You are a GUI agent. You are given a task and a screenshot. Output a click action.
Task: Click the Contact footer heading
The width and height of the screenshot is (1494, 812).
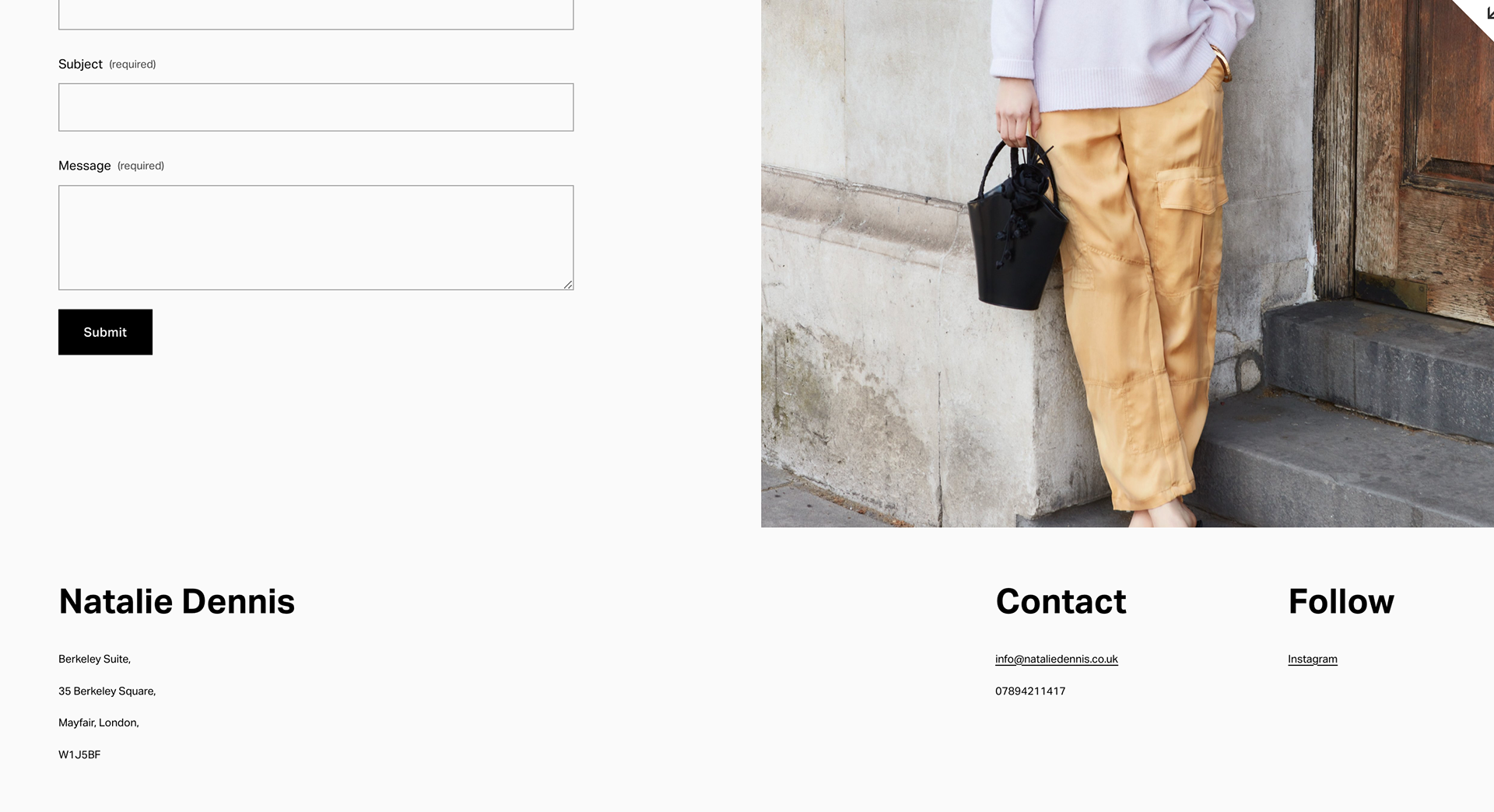point(1061,601)
